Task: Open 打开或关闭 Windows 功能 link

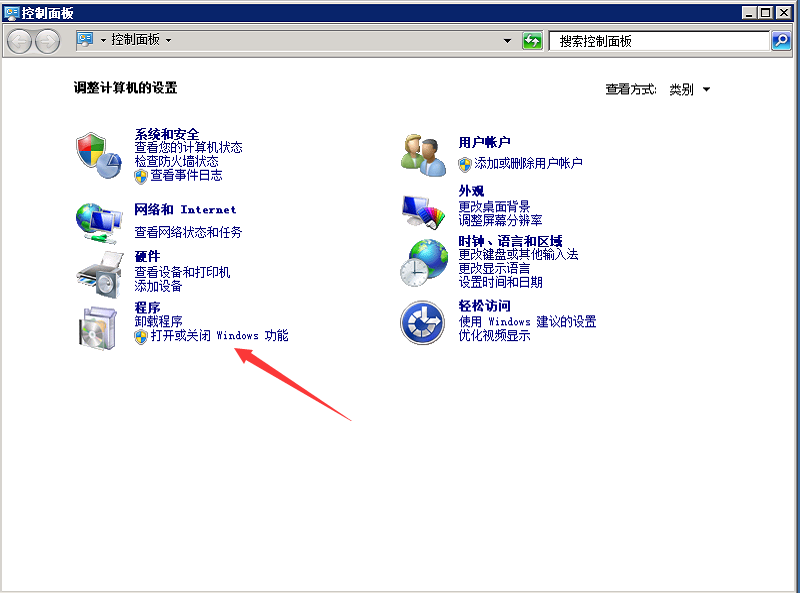Action: click(x=219, y=335)
